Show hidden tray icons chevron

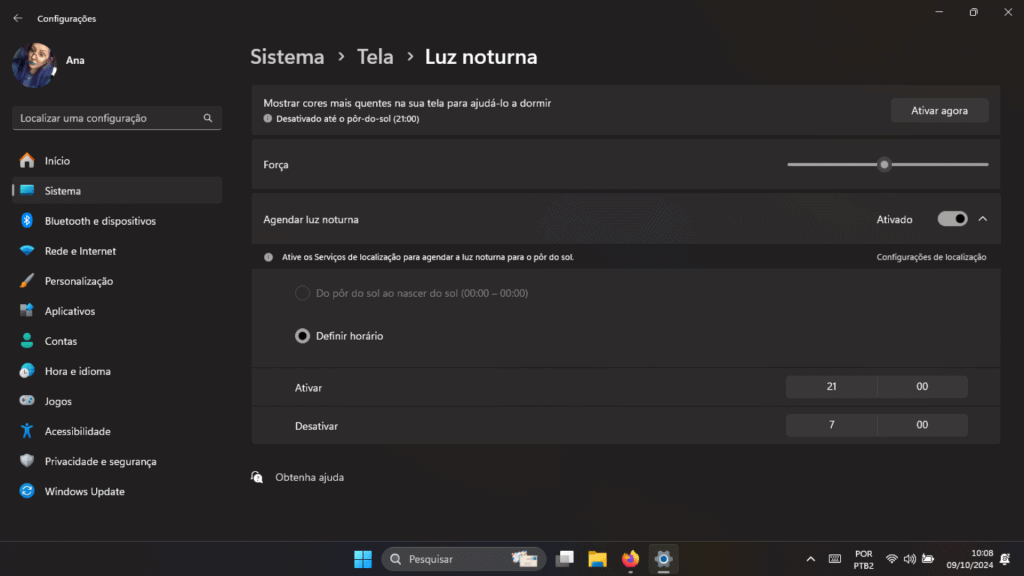(x=810, y=559)
